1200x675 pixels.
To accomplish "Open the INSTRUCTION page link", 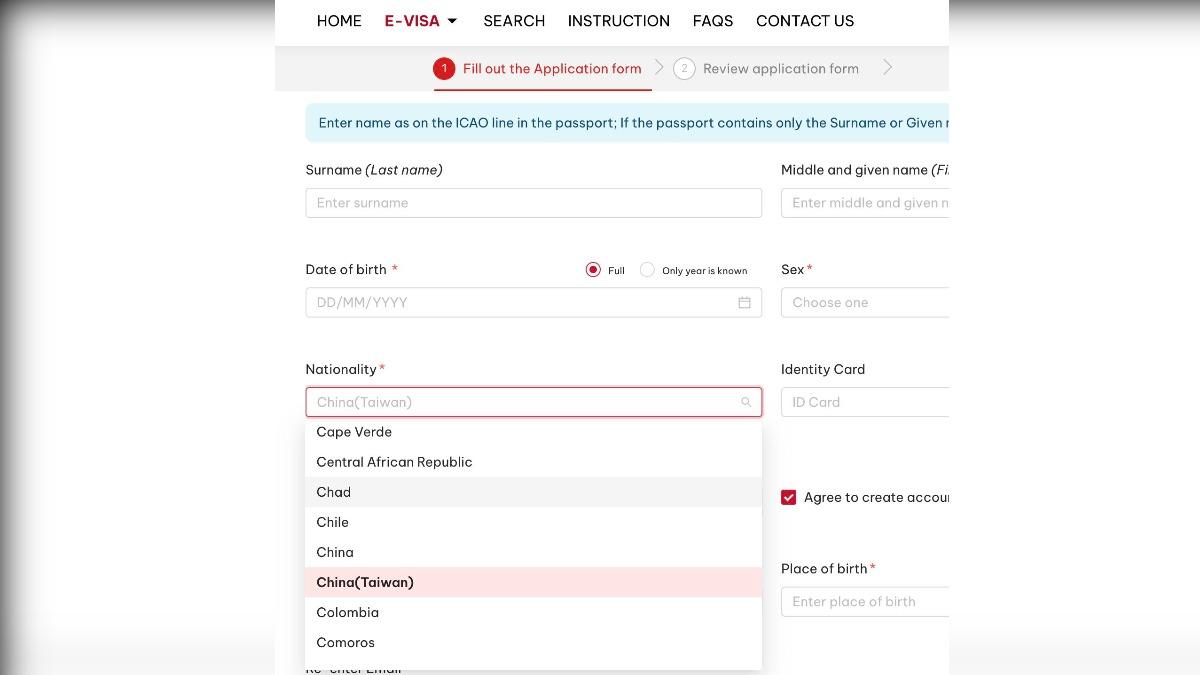I will tap(618, 21).
